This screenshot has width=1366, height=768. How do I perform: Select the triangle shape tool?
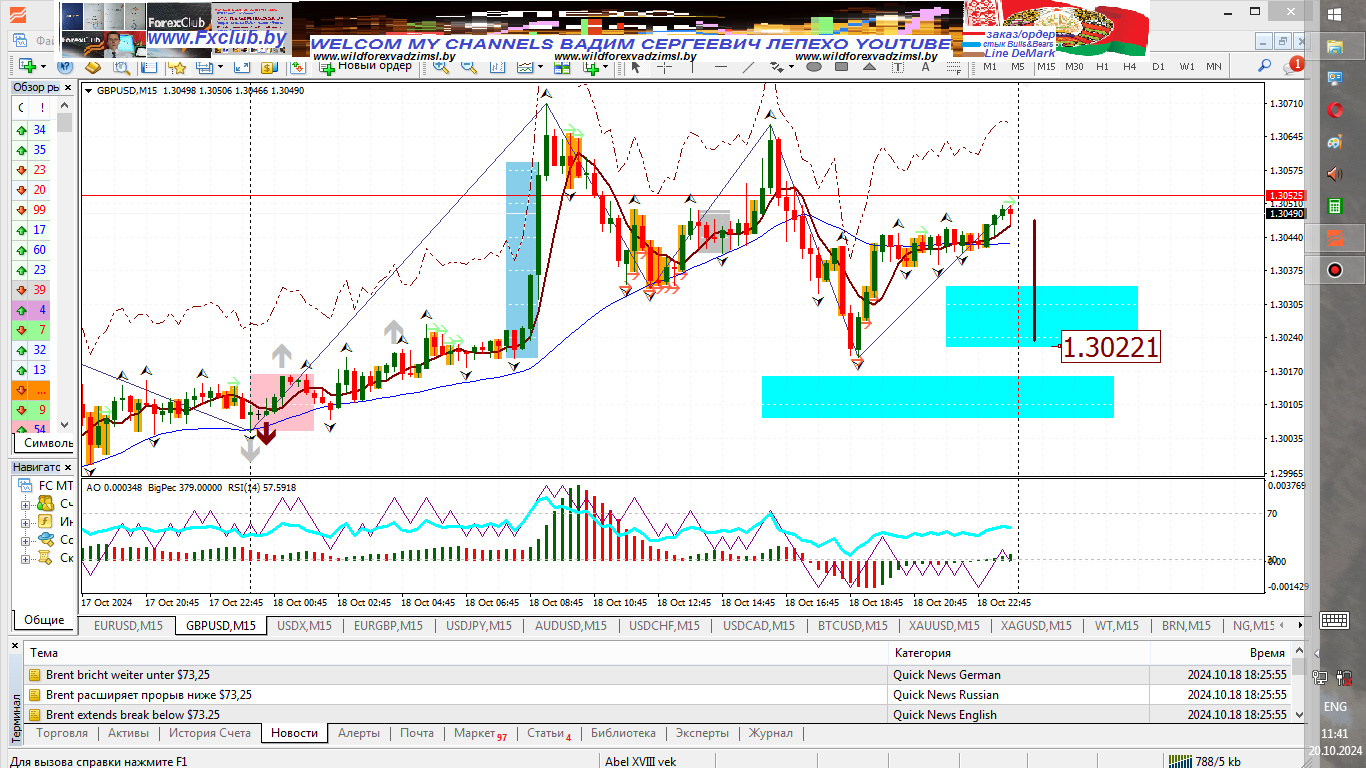click(869, 66)
